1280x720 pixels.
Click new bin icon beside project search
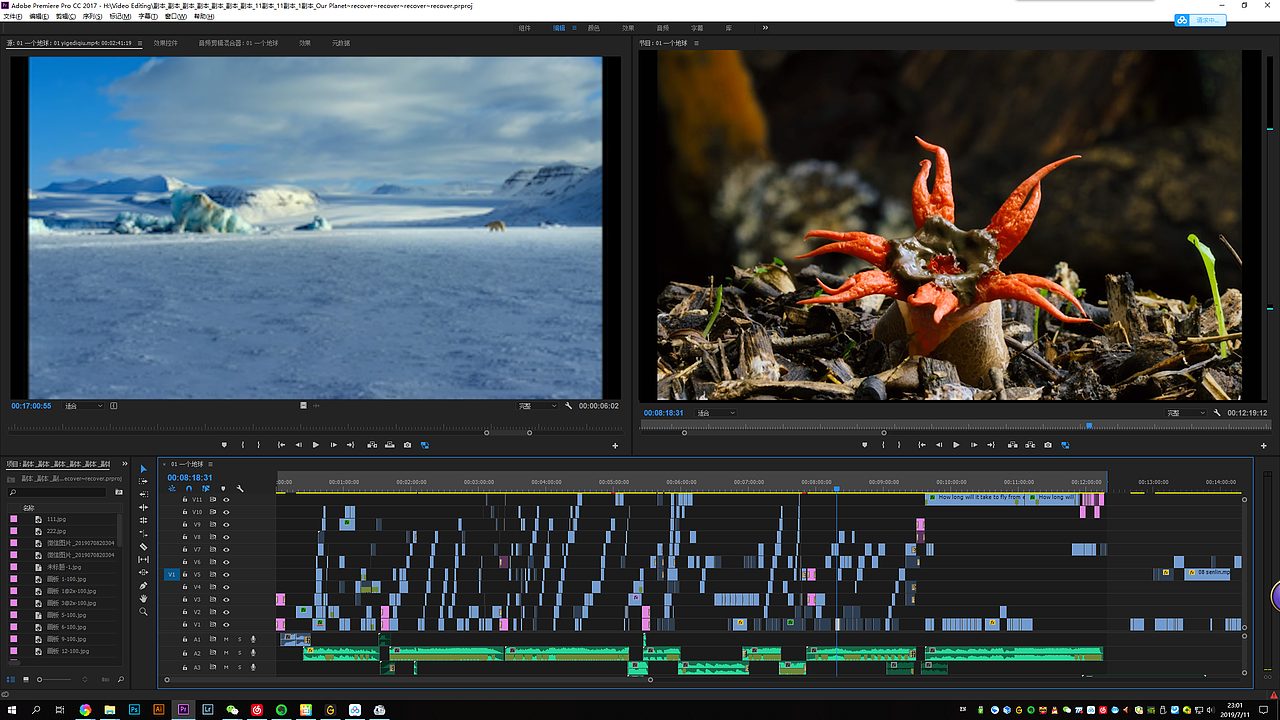click(119, 492)
